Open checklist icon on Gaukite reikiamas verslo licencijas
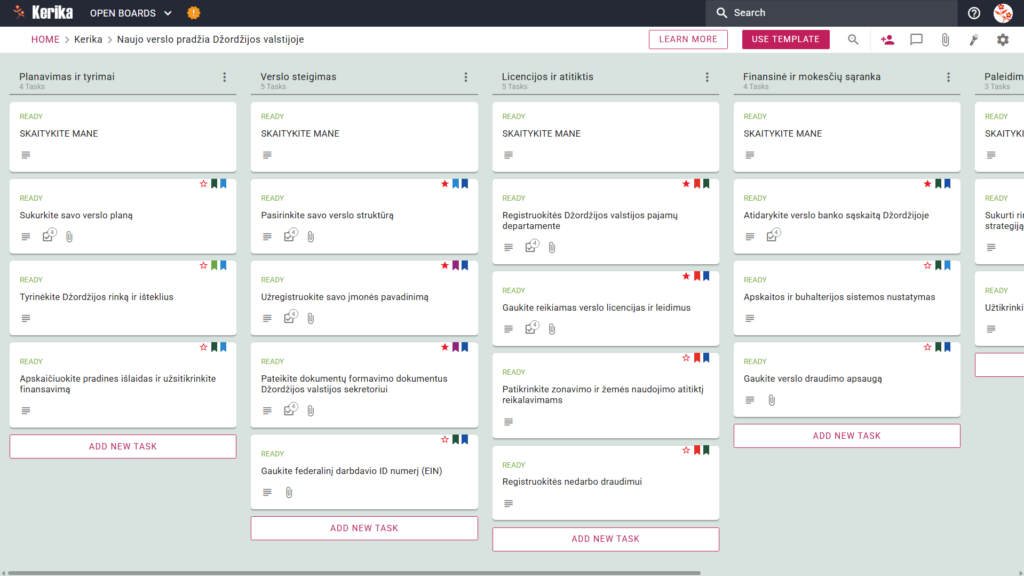Viewport: 1024px width, 576px height. (x=532, y=328)
